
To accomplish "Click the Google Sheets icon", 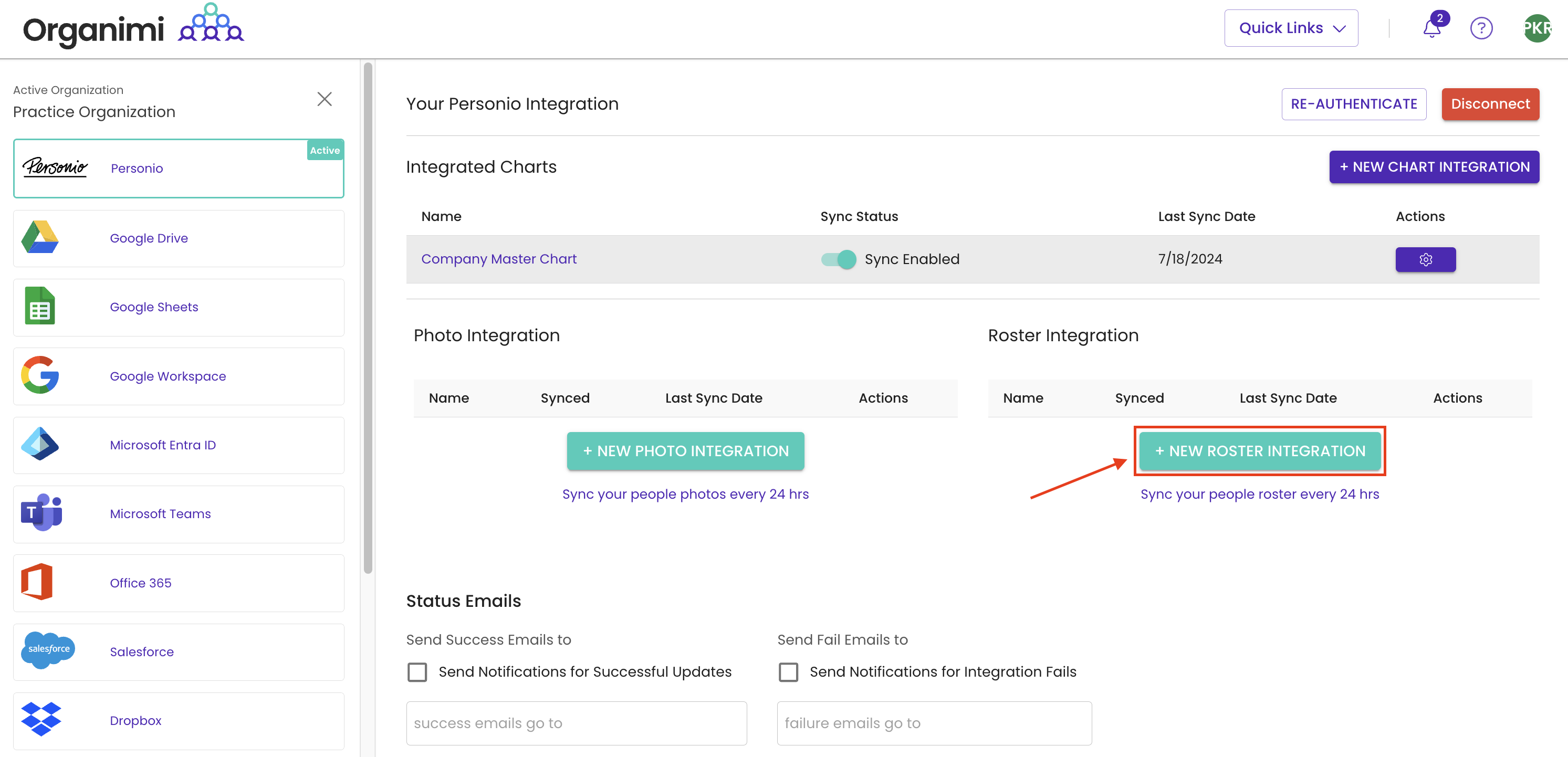I will point(39,306).
